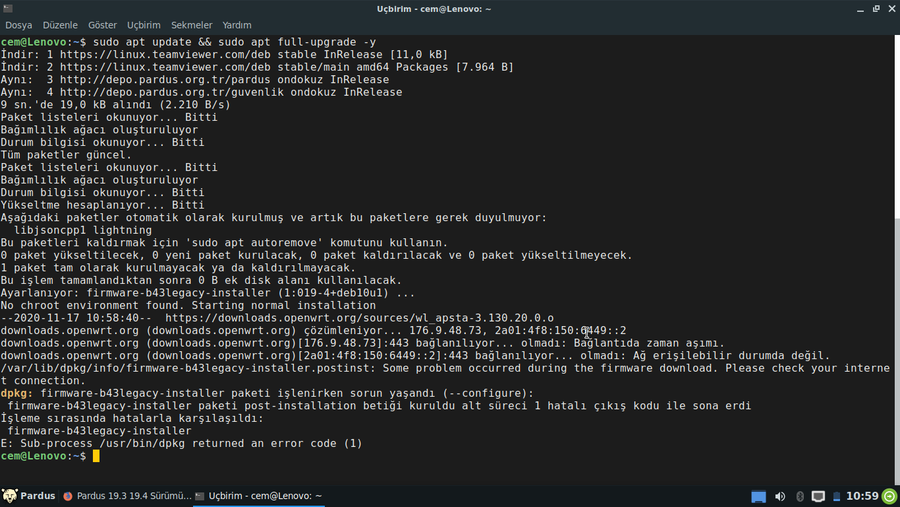The height and width of the screenshot is (507, 900).
Task: Open the Dosya menu
Action: [18, 25]
